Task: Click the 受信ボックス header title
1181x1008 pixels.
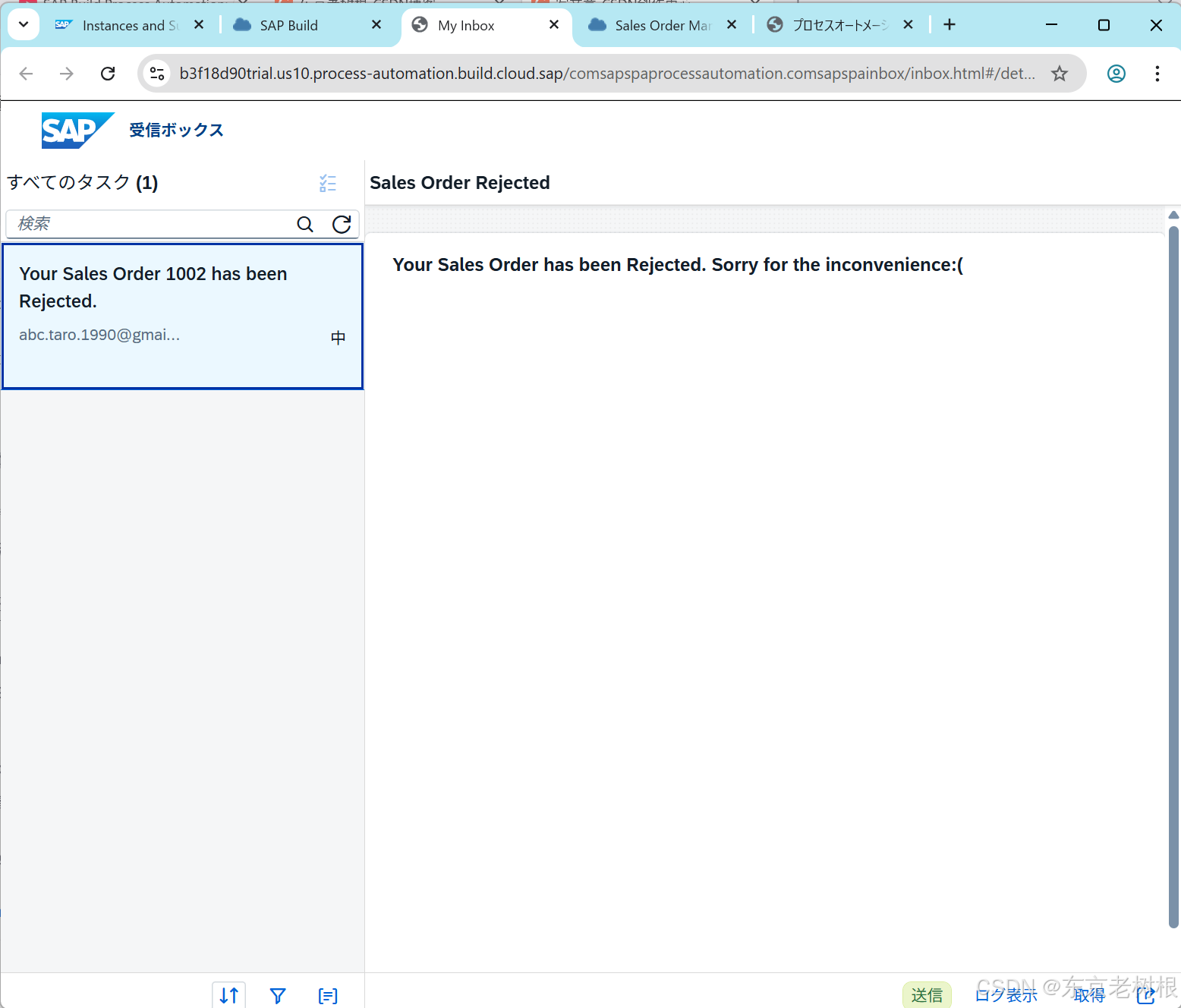Action: coord(176,131)
